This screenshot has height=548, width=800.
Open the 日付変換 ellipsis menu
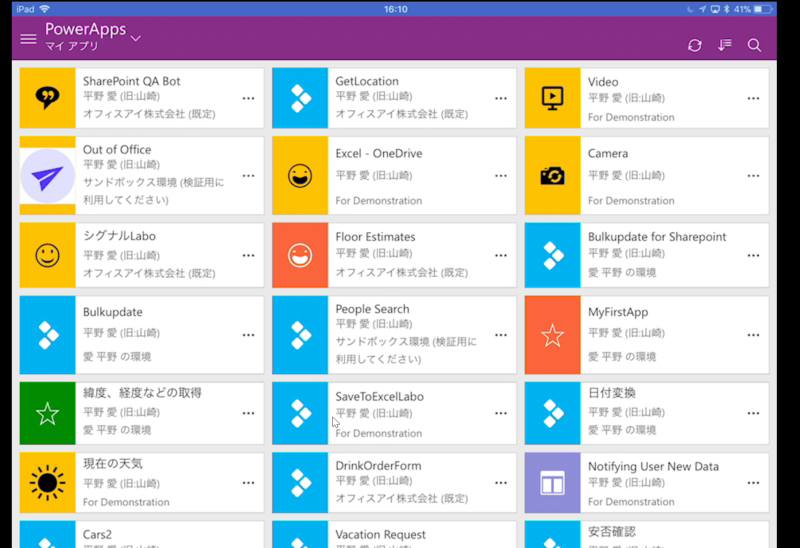point(754,413)
